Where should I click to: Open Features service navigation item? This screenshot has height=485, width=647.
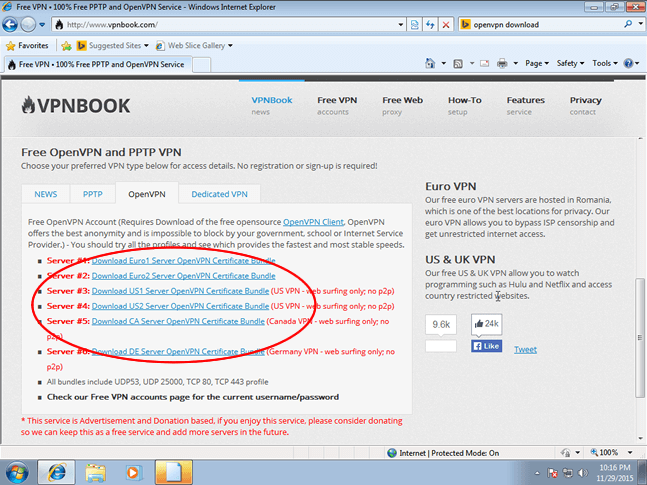click(525, 106)
